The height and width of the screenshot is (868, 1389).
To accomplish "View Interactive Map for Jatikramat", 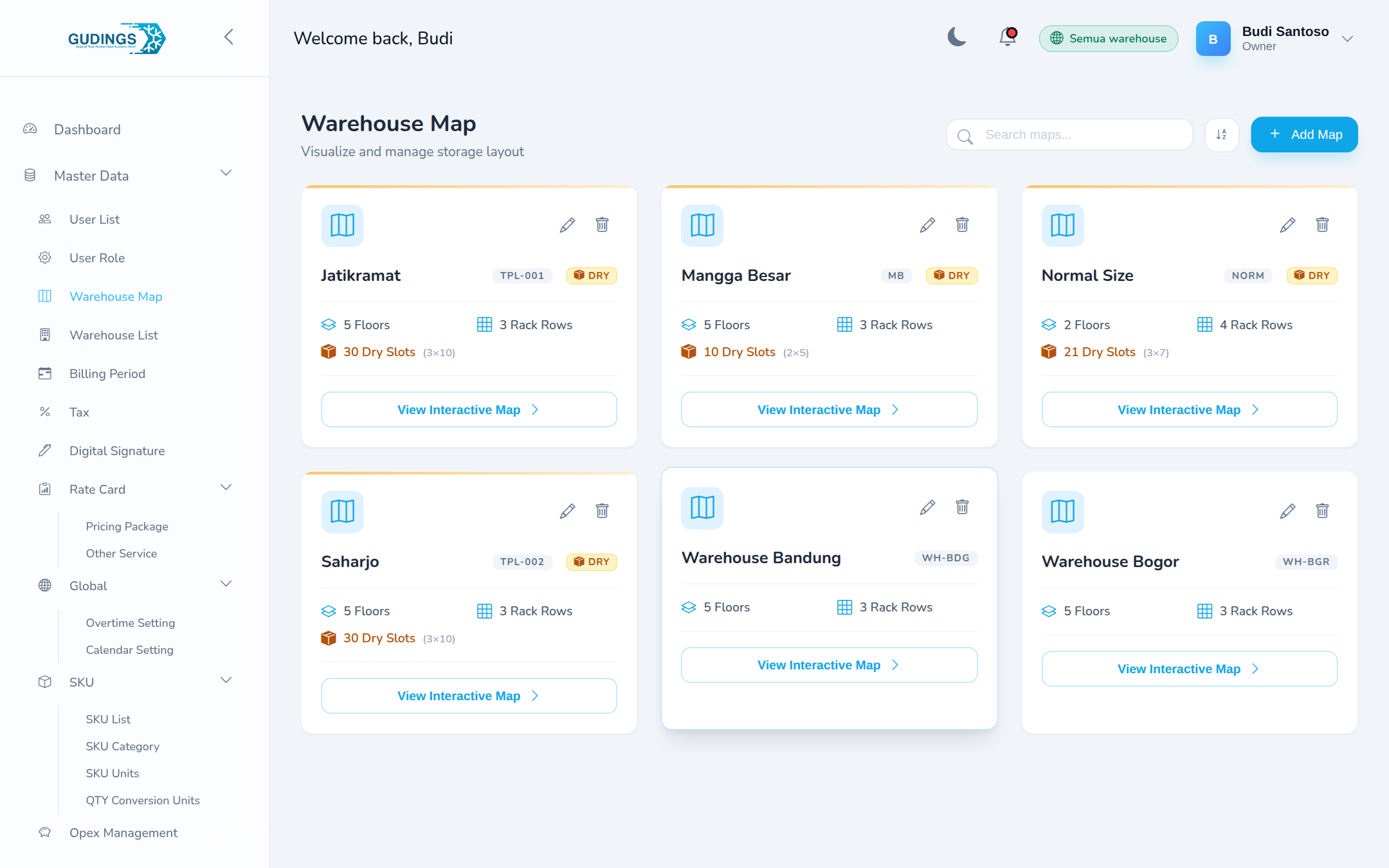I will click(x=469, y=410).
